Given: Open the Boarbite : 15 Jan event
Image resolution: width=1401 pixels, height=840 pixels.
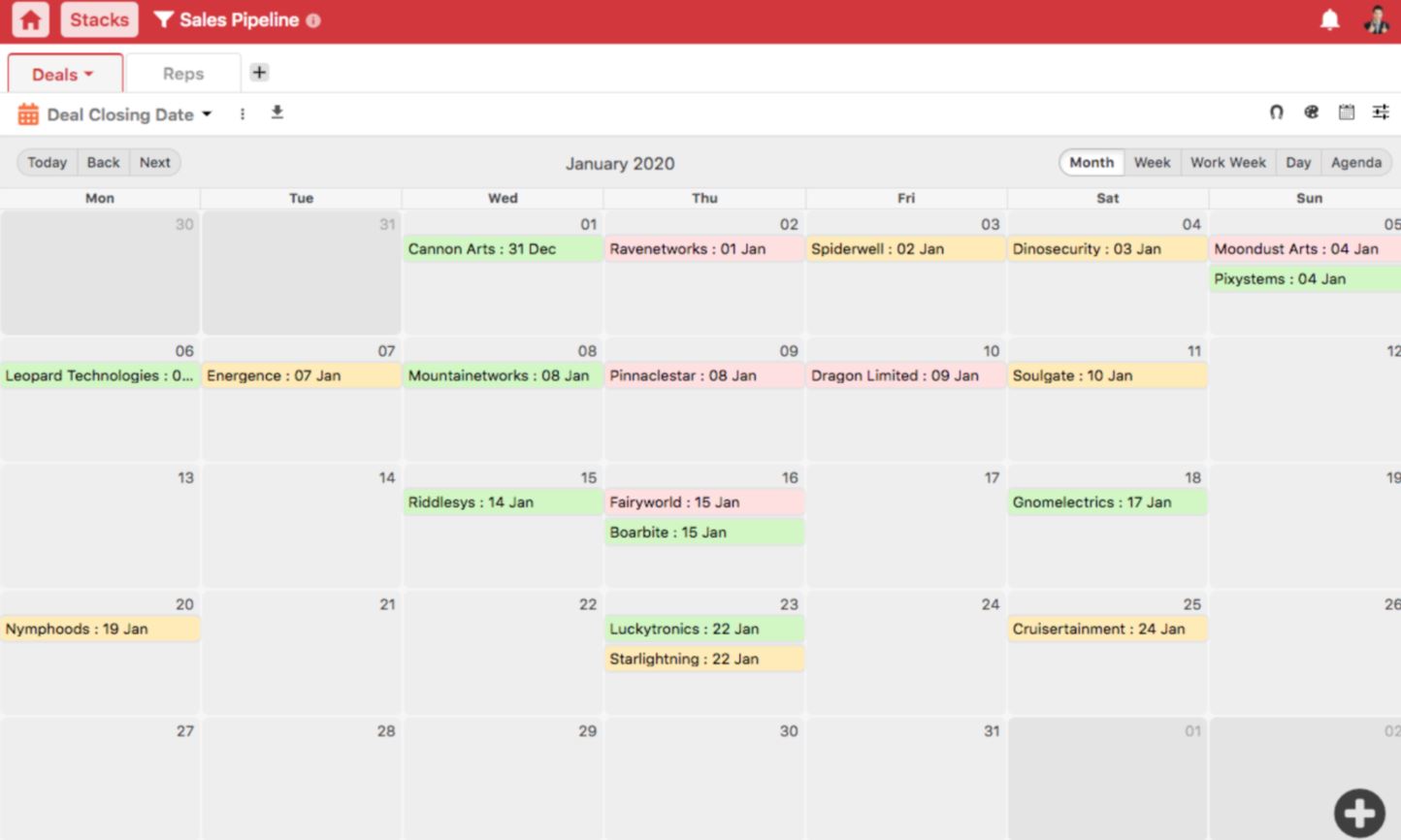Looking at the screenshot, I should click(x=704, y=533).
